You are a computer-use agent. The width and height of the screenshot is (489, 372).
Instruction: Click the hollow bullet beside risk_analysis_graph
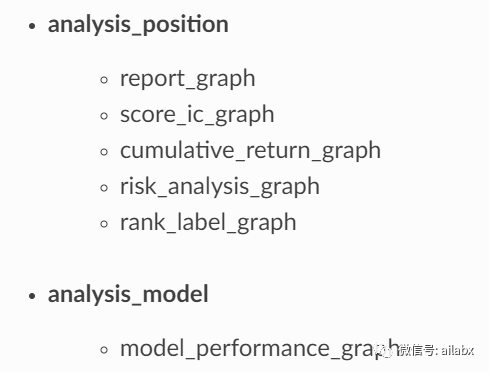pyautogui.click(x=104, y=188)
